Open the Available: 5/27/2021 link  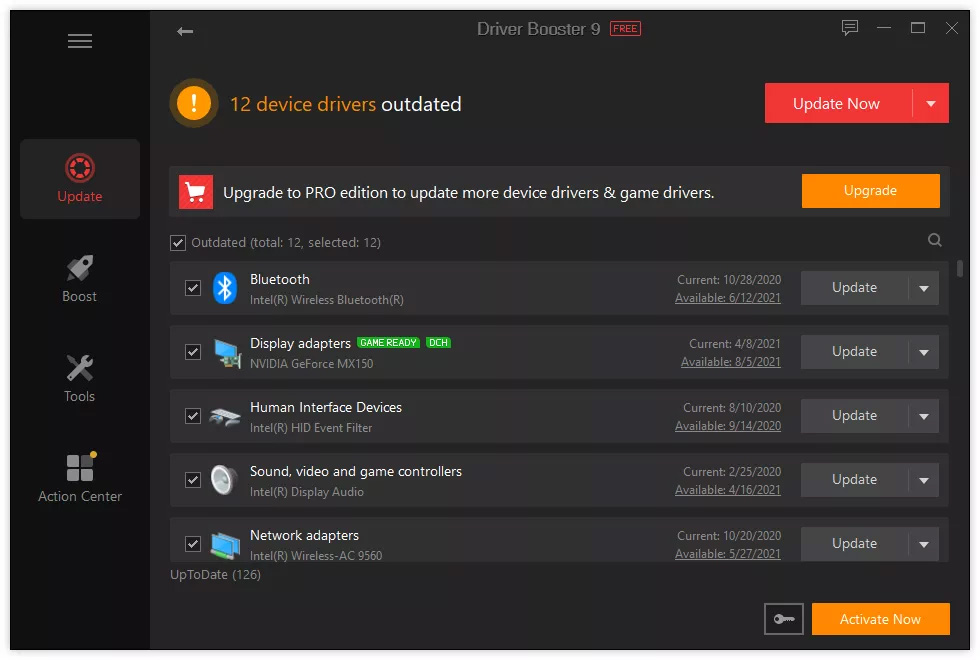point(728,554)
